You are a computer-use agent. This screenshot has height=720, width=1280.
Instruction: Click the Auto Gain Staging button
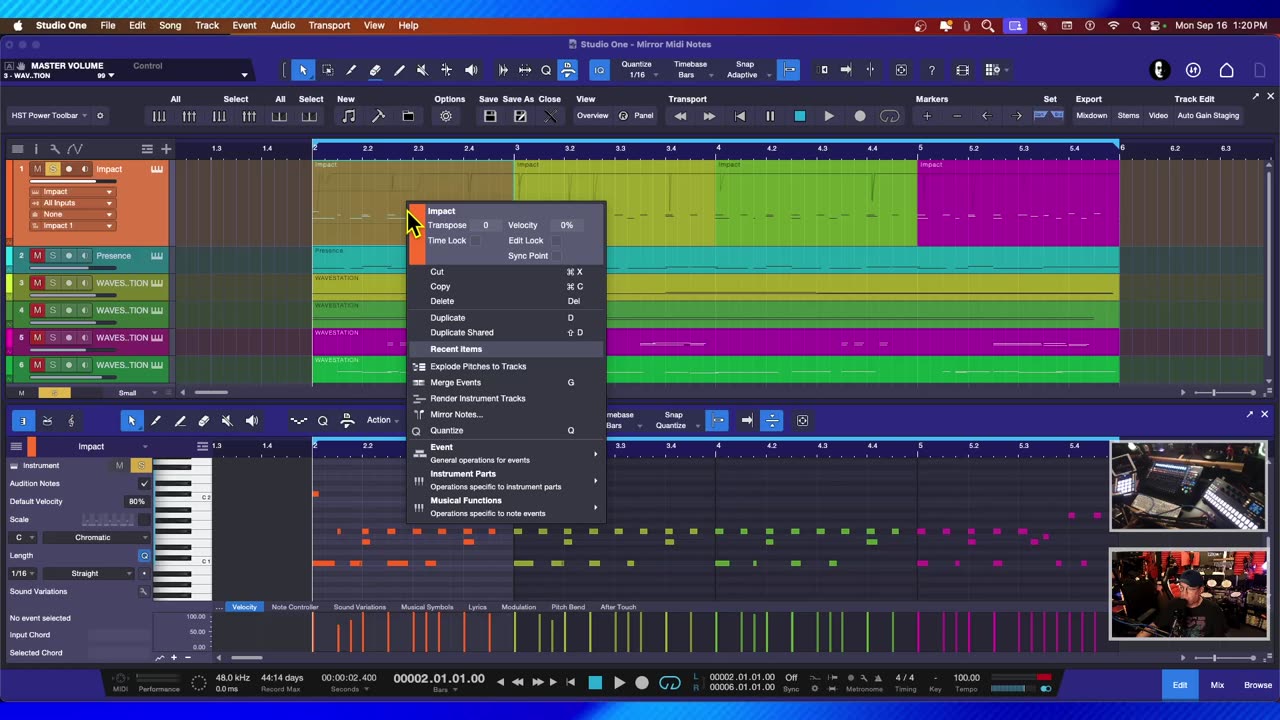click(1208, 116)
